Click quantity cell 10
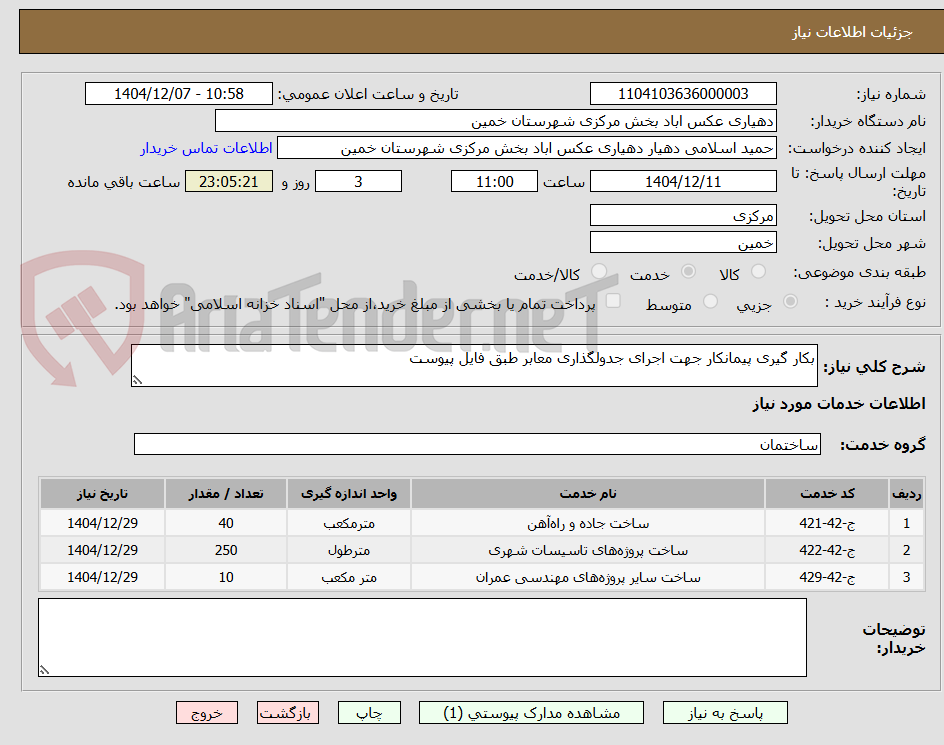Image resolution: width=944 pixels, height=745 pixels. [226, 578]
